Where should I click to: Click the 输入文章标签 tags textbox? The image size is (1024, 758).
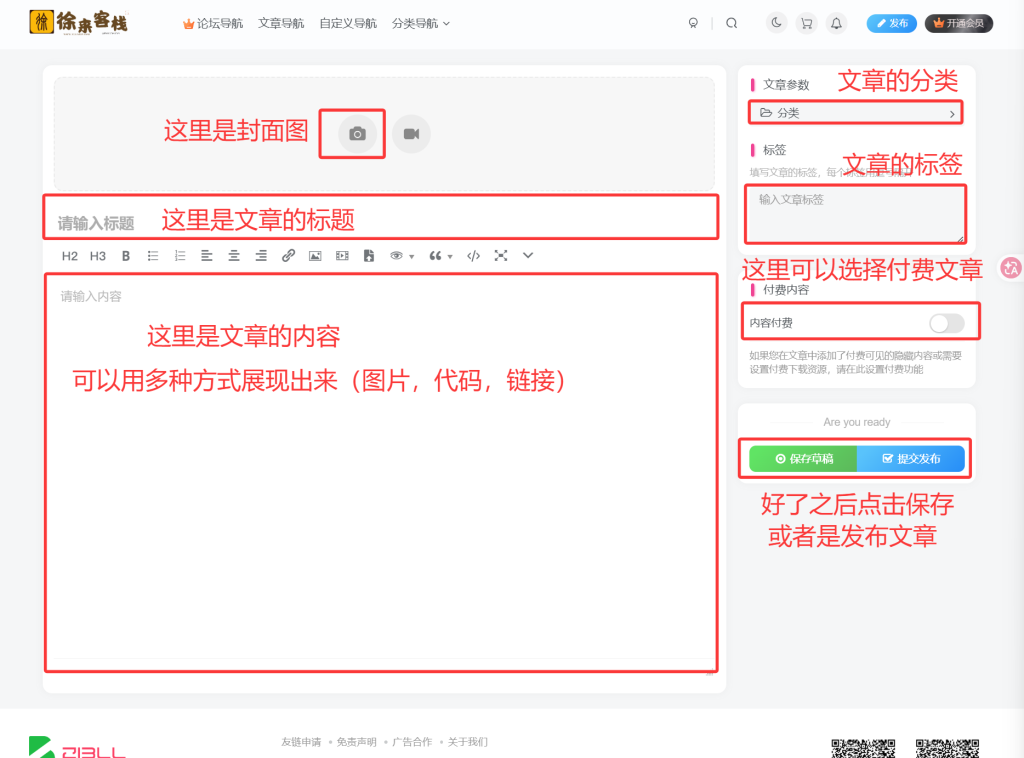[855, 215]
